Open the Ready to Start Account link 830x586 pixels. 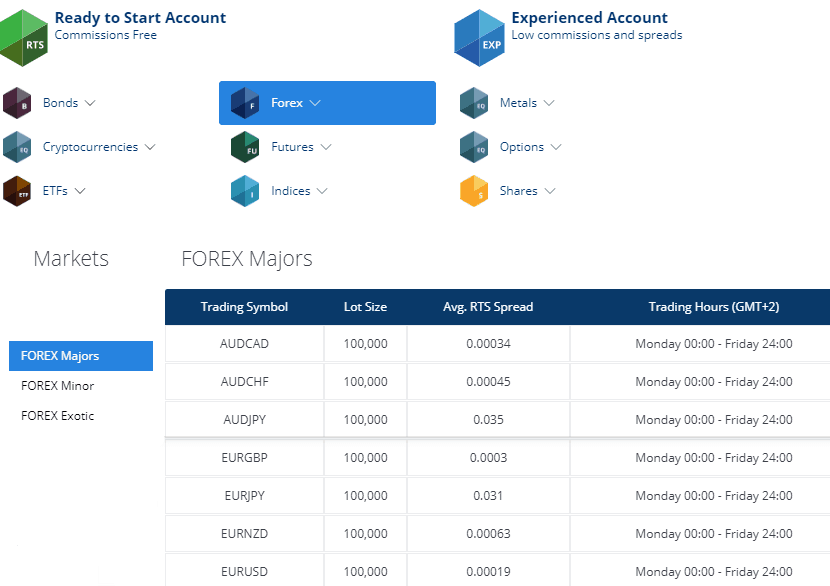140,17
